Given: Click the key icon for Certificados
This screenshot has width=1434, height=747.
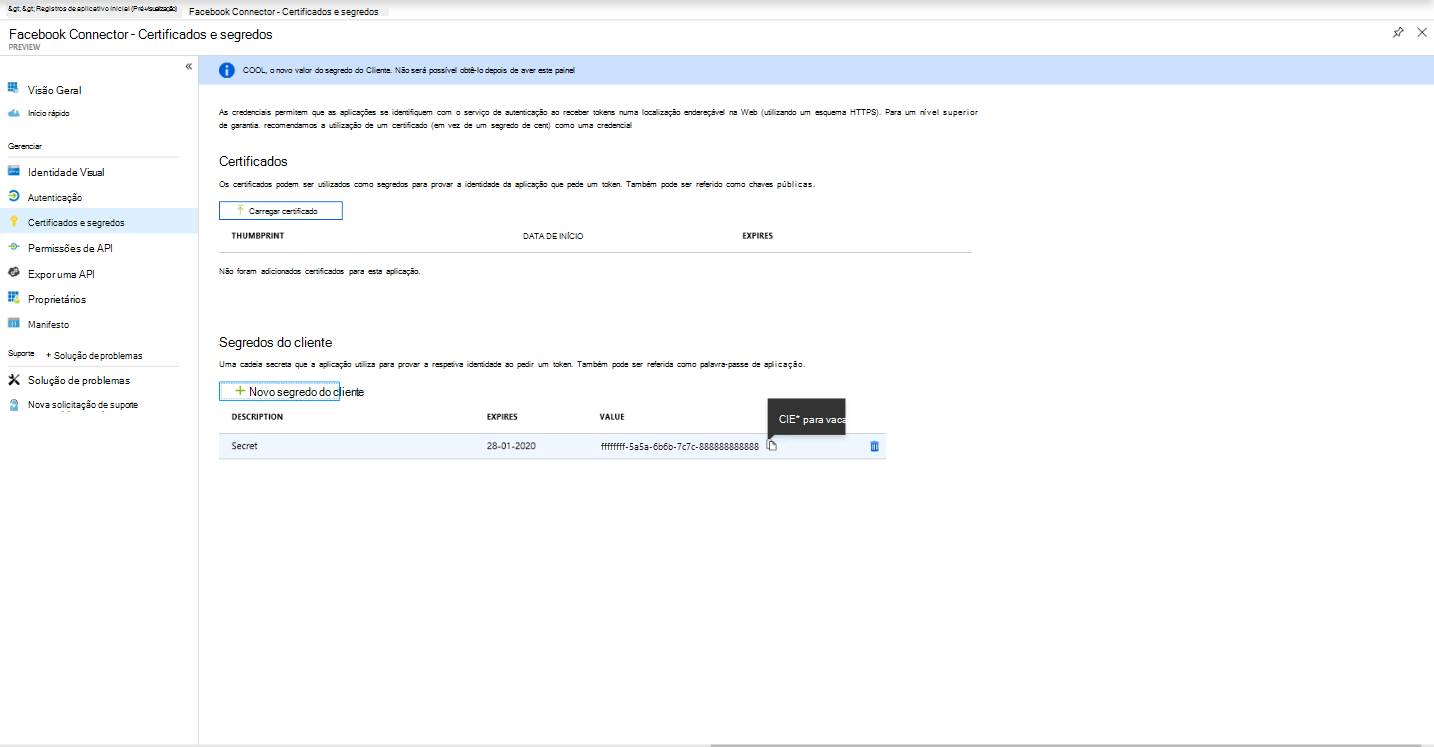Looking at the screenshot, I should (14, 222).
